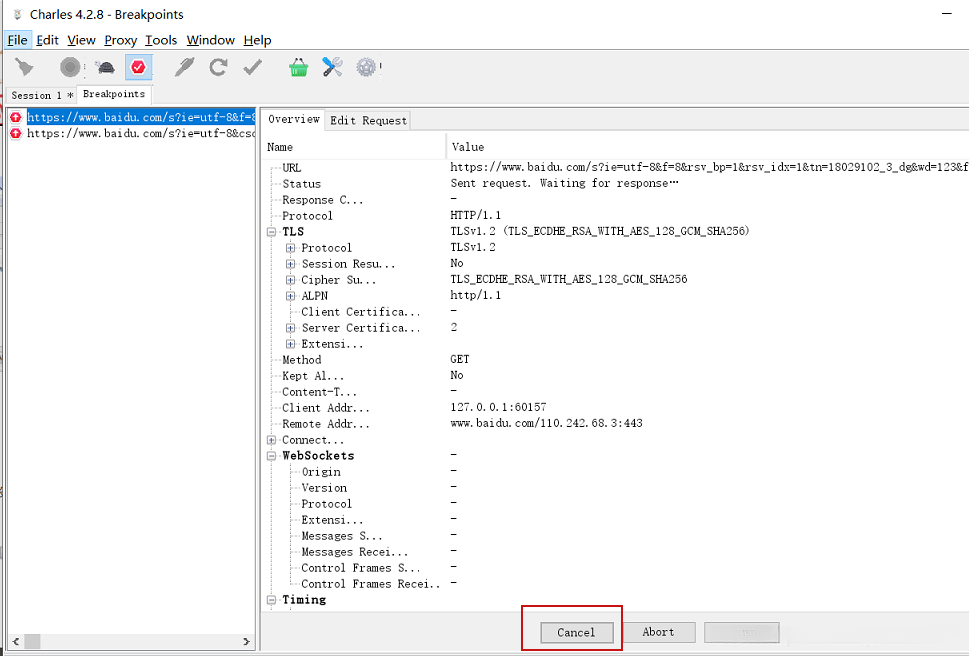Open the Window menu

point(210,40)
